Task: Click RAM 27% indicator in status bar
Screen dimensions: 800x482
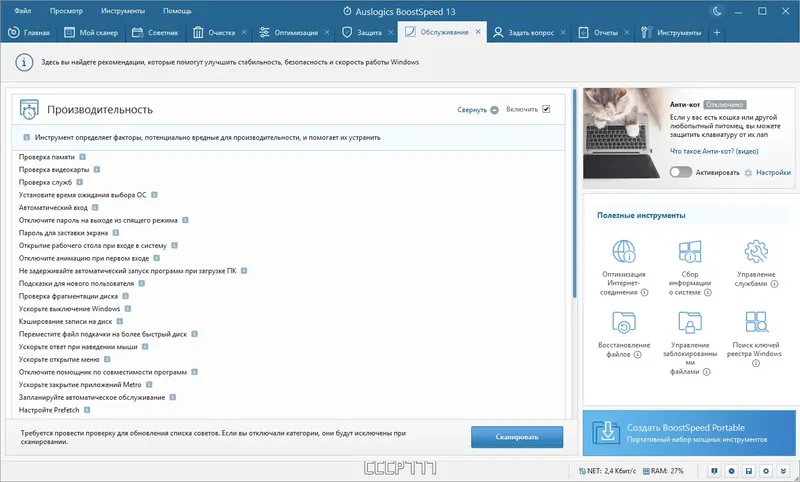Action: click(663, 471)
